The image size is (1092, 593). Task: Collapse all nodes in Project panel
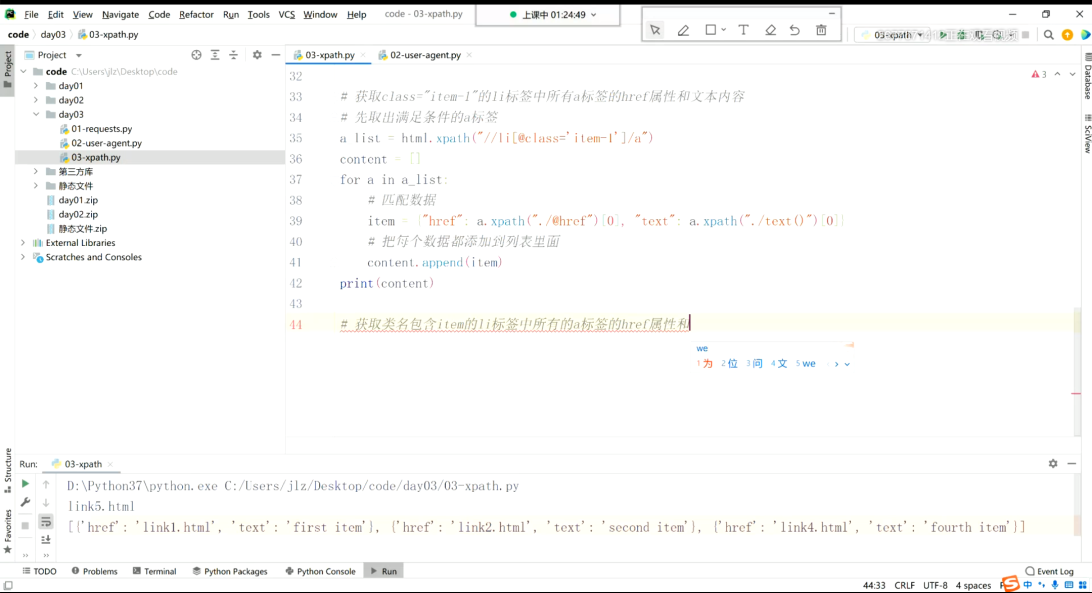233,55
